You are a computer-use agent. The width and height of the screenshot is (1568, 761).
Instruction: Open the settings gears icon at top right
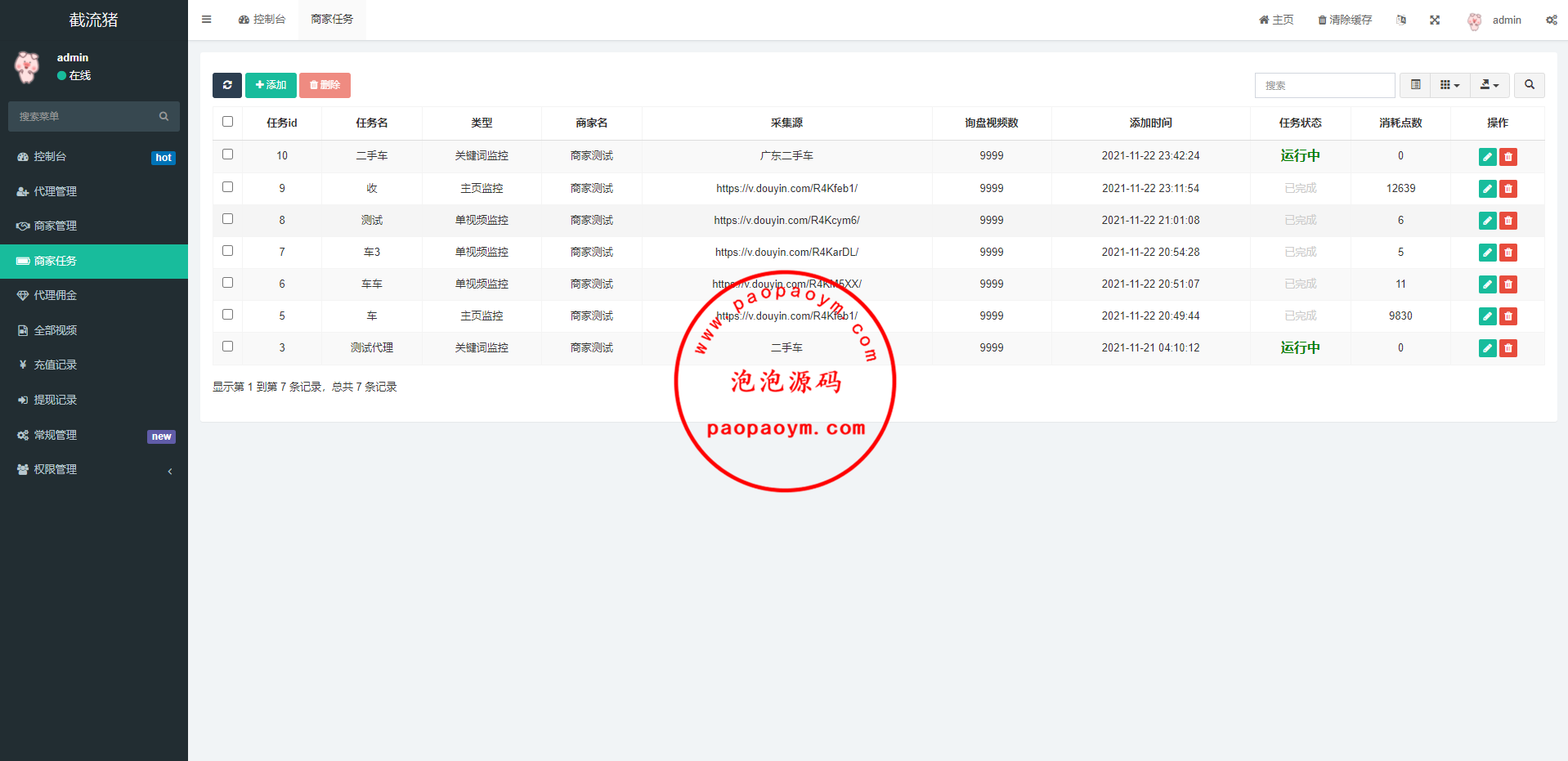pyautogui.click(x=1551, y=20)
